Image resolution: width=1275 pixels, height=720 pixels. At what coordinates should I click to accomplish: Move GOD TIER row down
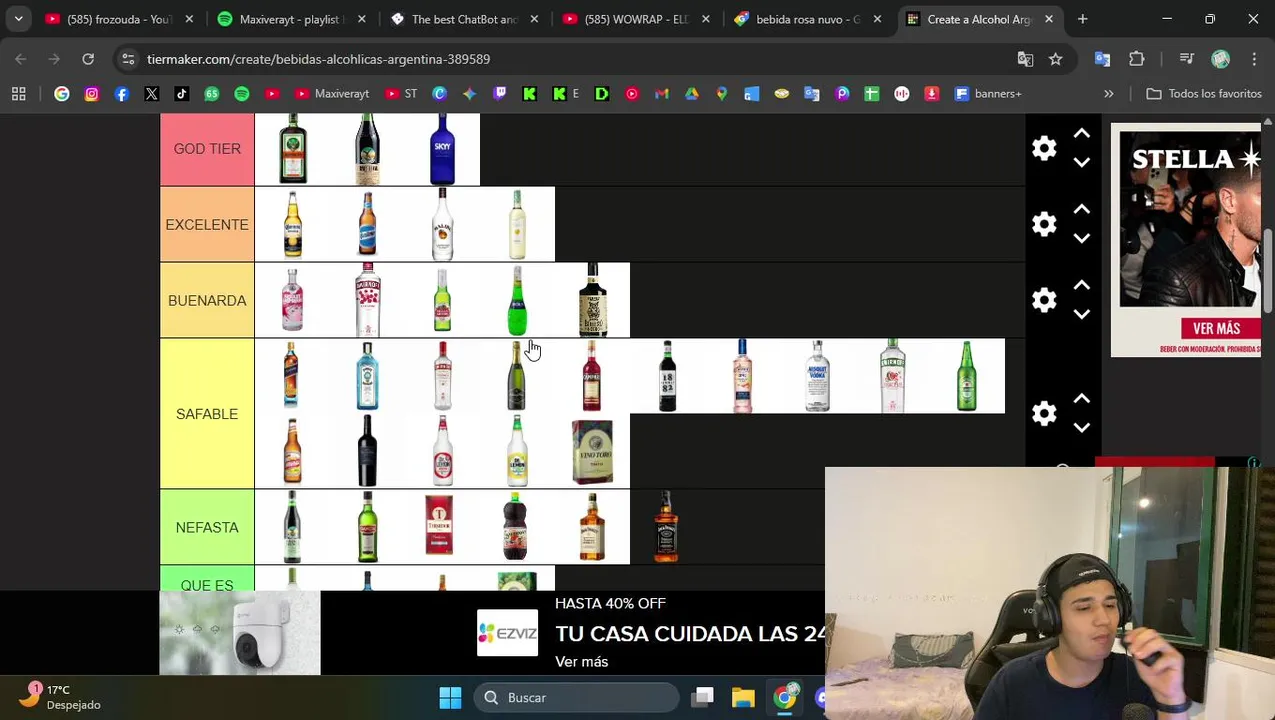[x=1081, y=162]
